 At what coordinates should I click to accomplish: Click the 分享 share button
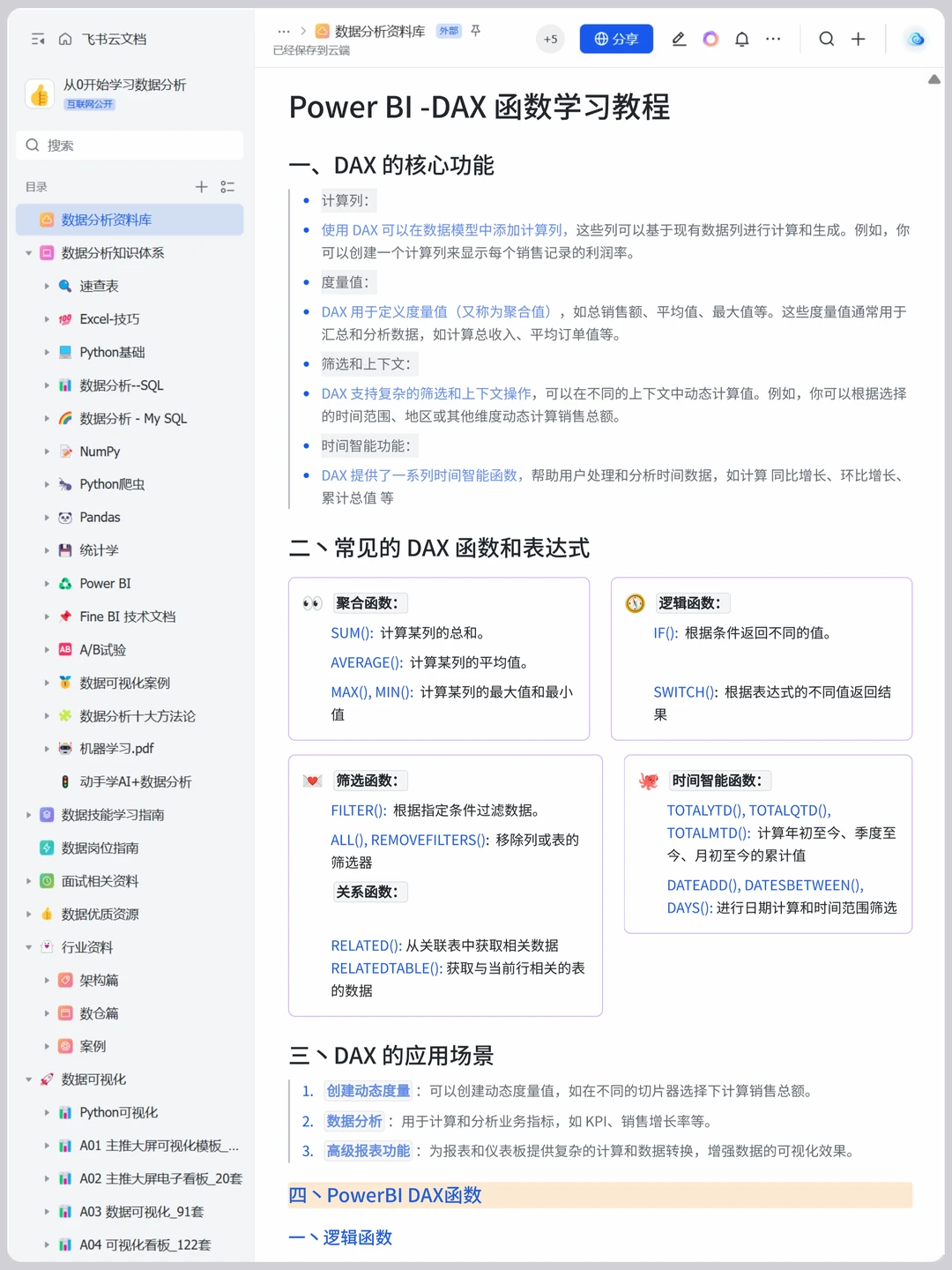pyautogui.click(x=616, y=39)
